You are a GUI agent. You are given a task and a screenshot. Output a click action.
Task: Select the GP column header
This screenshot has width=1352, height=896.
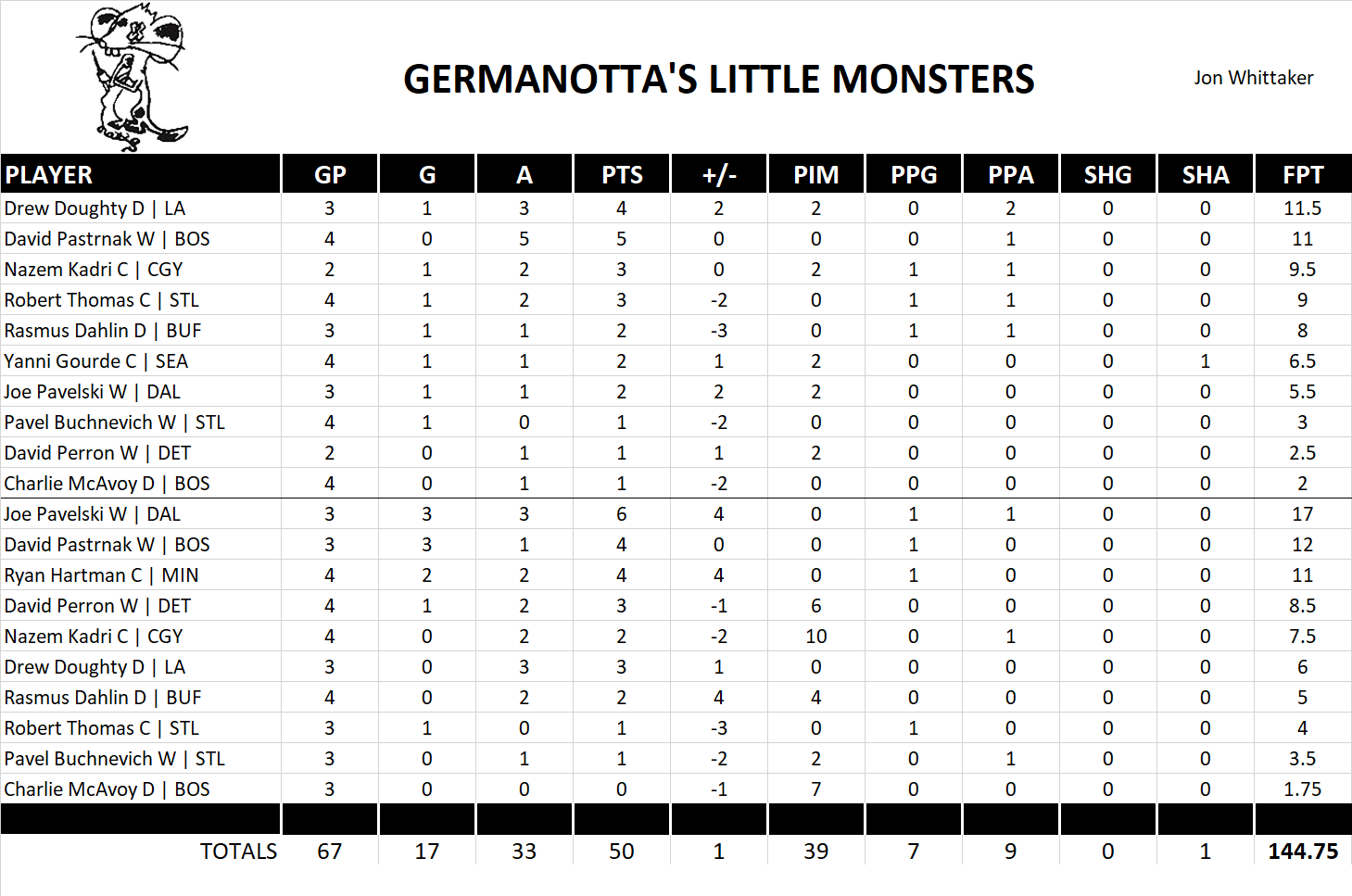pos(330,175)
